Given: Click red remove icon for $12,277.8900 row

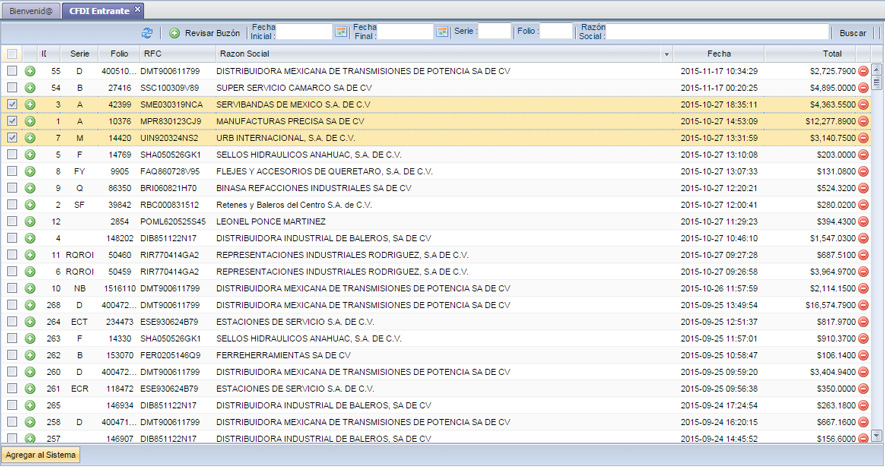Looking at the screenshot, I should (864, 121).
